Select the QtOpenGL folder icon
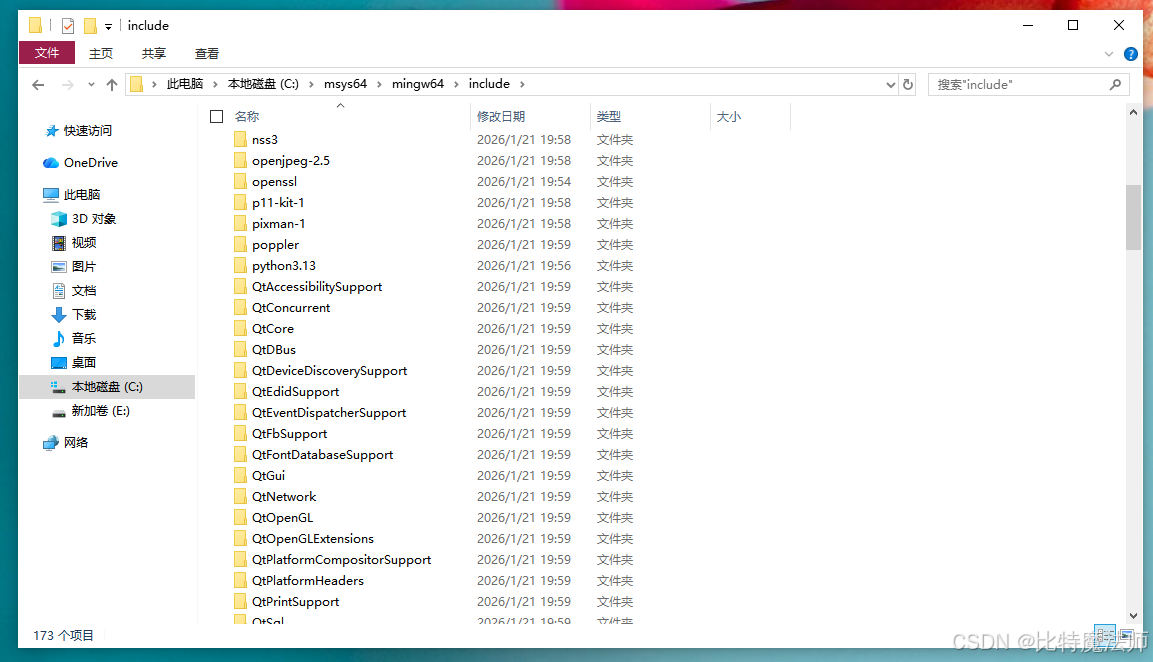1153x662 pixels. click(x=240, y=517)
